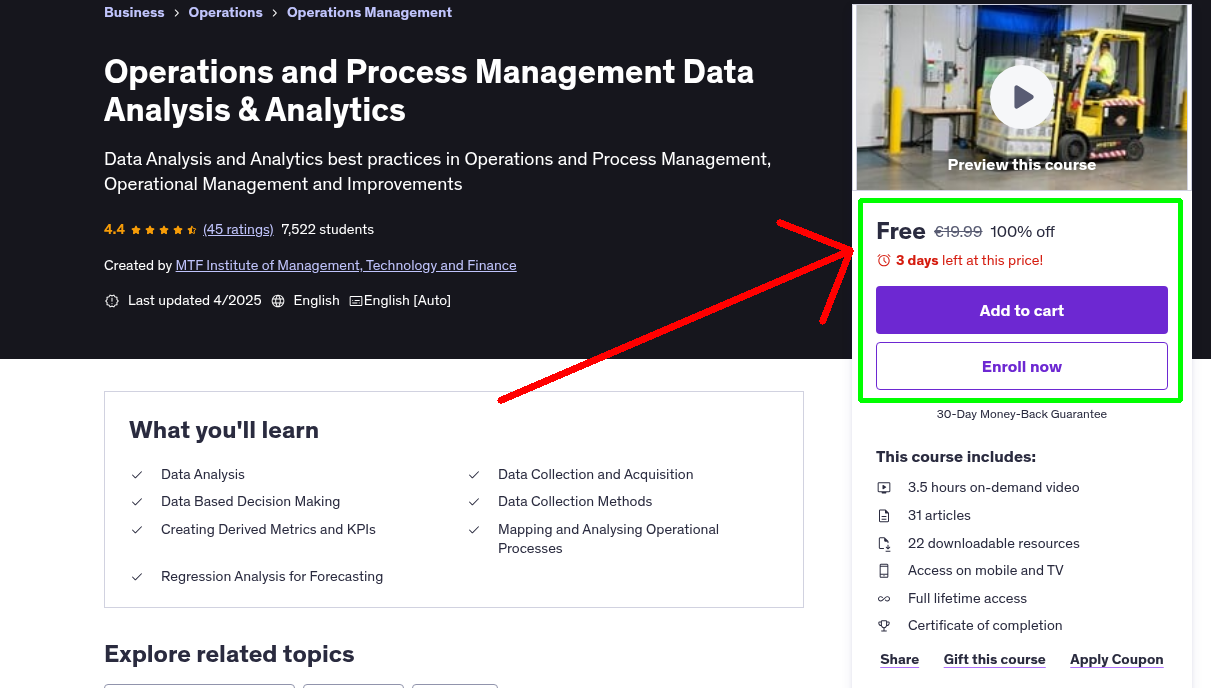The width and height of the screenshot is (1211, 688).
Task: Click the Enroll now button
Action: coord(1022,366)
